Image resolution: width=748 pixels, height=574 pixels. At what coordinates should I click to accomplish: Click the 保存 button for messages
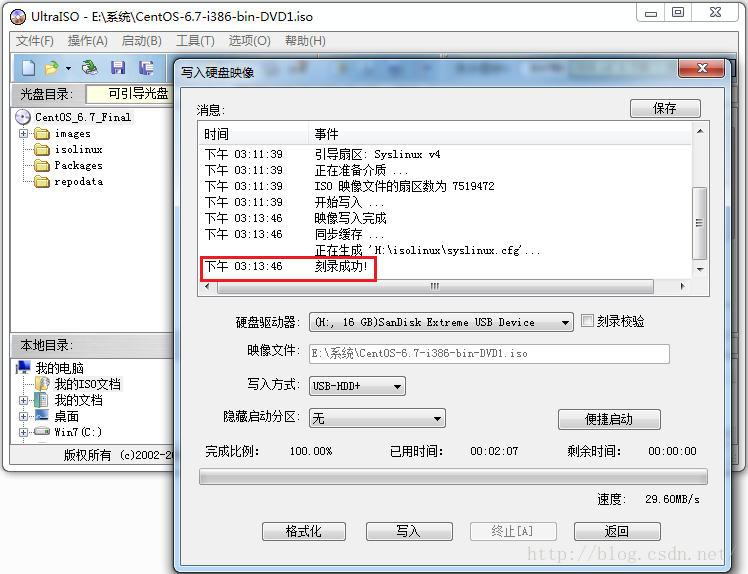[x=665, y=108]
